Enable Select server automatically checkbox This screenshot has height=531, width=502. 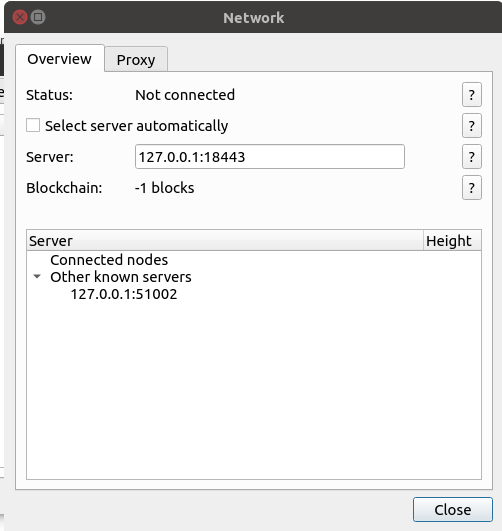(33, 125)
